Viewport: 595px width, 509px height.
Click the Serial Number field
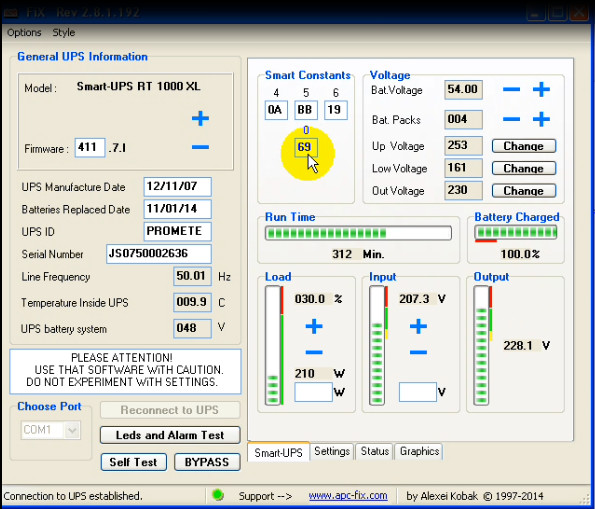coord(159,254)
